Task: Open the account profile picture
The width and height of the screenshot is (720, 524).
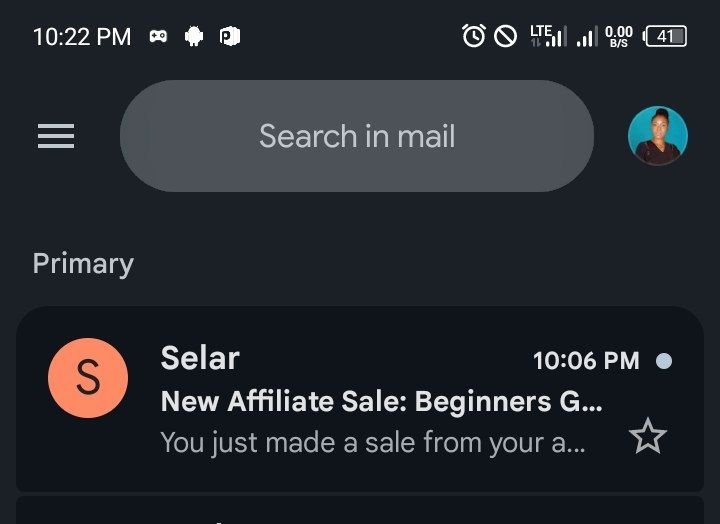Action: click(x=658, y=136)
